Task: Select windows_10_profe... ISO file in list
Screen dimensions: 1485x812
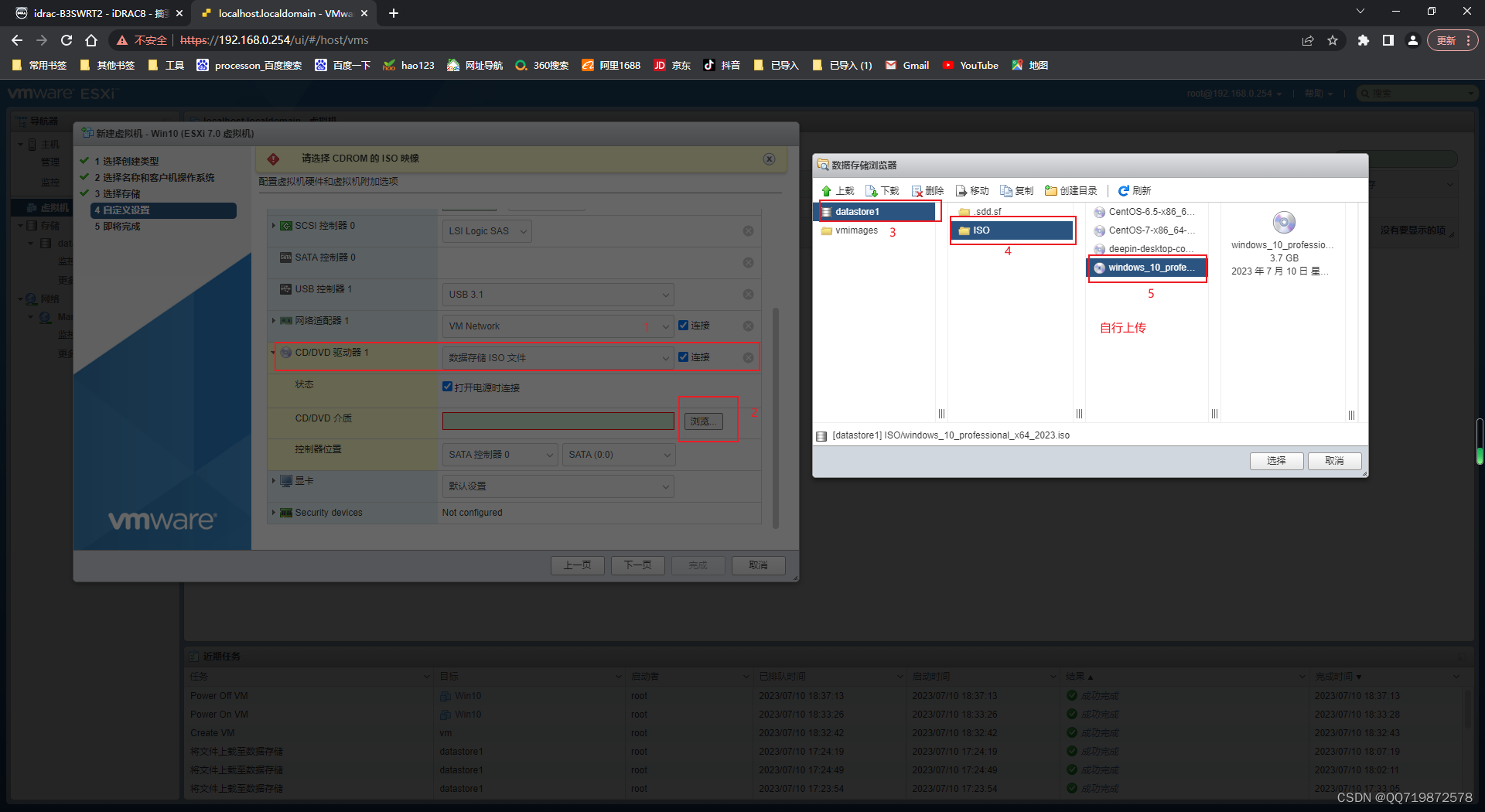Action: click(1147, 268)
